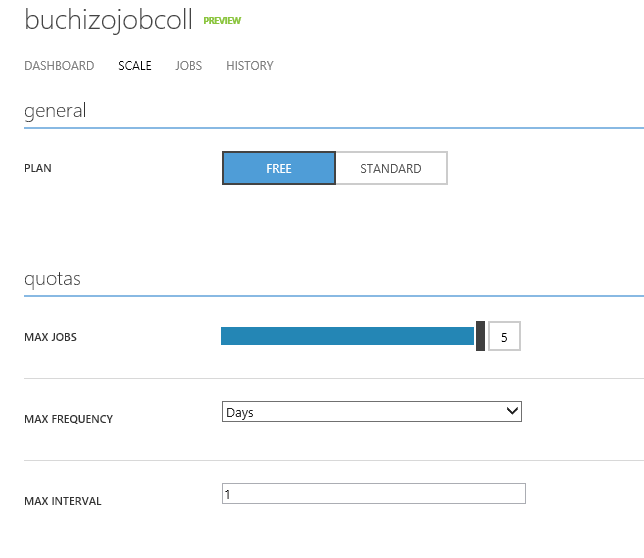Open the HISTORY tab

coord(250,66)
